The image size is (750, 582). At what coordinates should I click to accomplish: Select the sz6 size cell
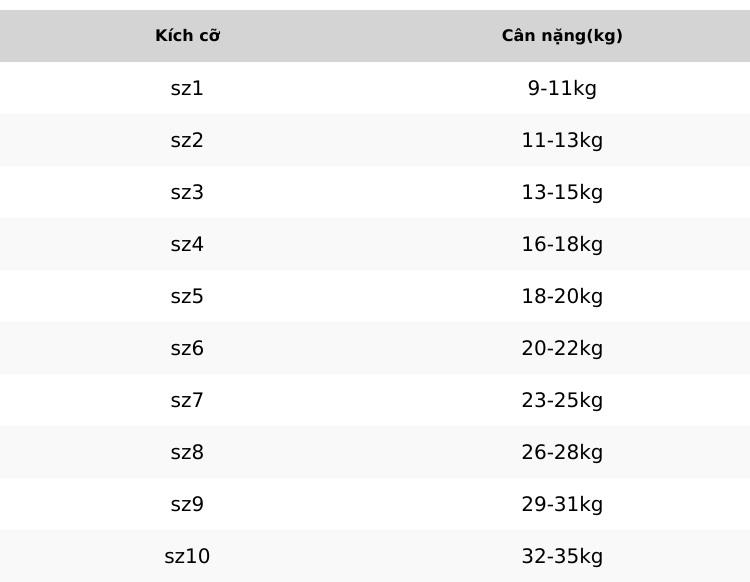pos(187,349)
